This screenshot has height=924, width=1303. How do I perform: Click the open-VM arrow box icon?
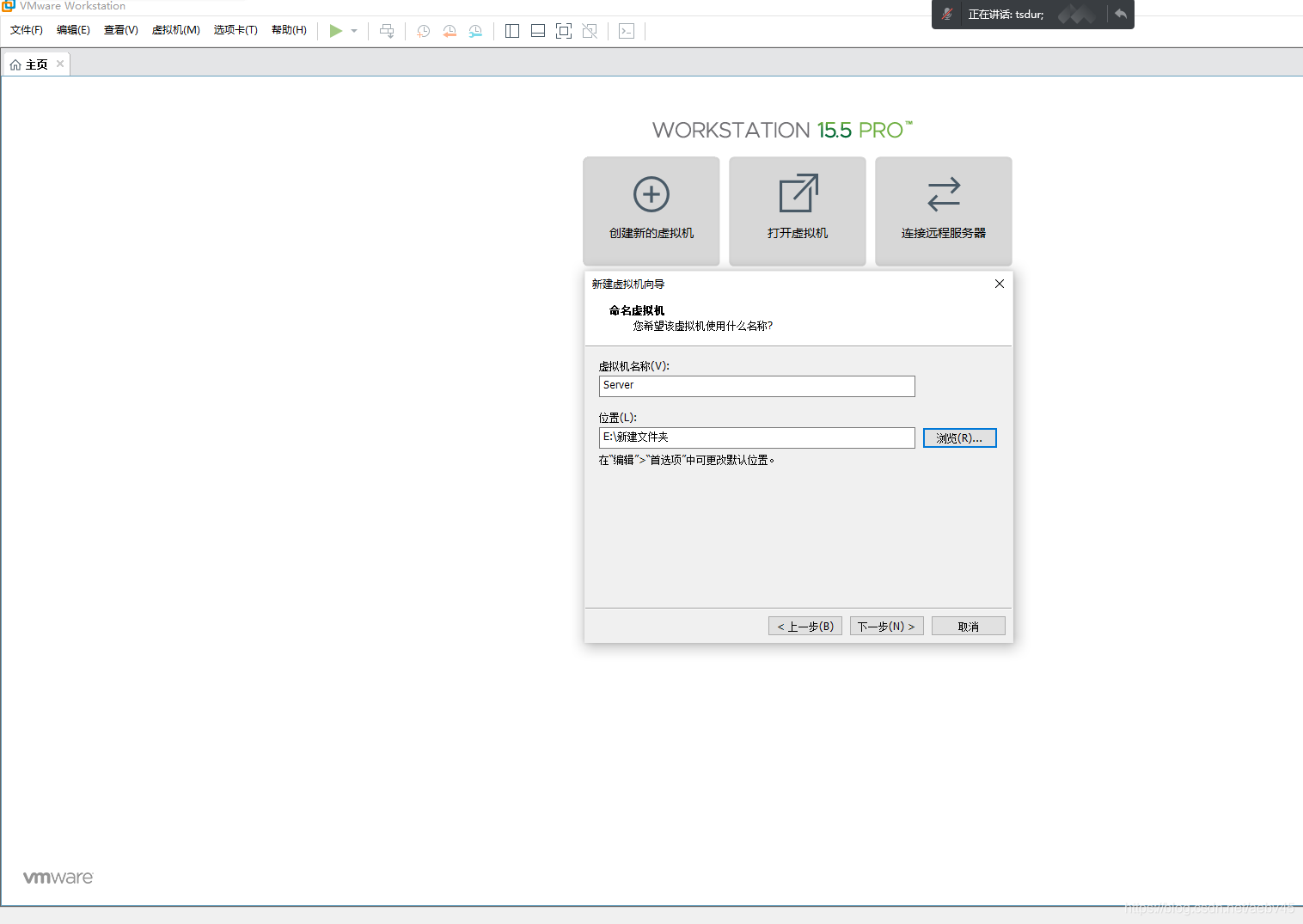[x=798, y=193]
